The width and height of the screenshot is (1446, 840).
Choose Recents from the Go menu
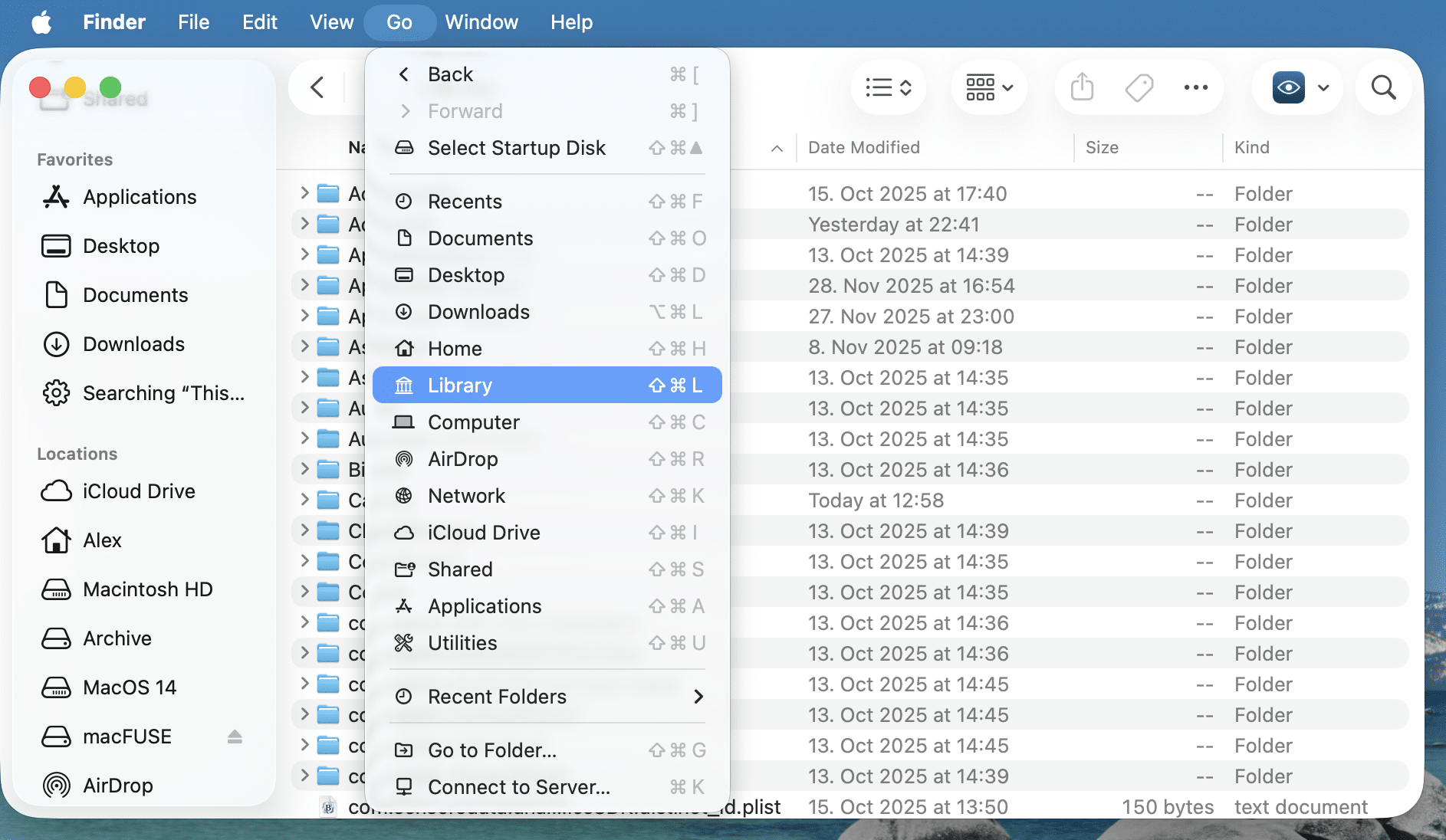[547, 202]
